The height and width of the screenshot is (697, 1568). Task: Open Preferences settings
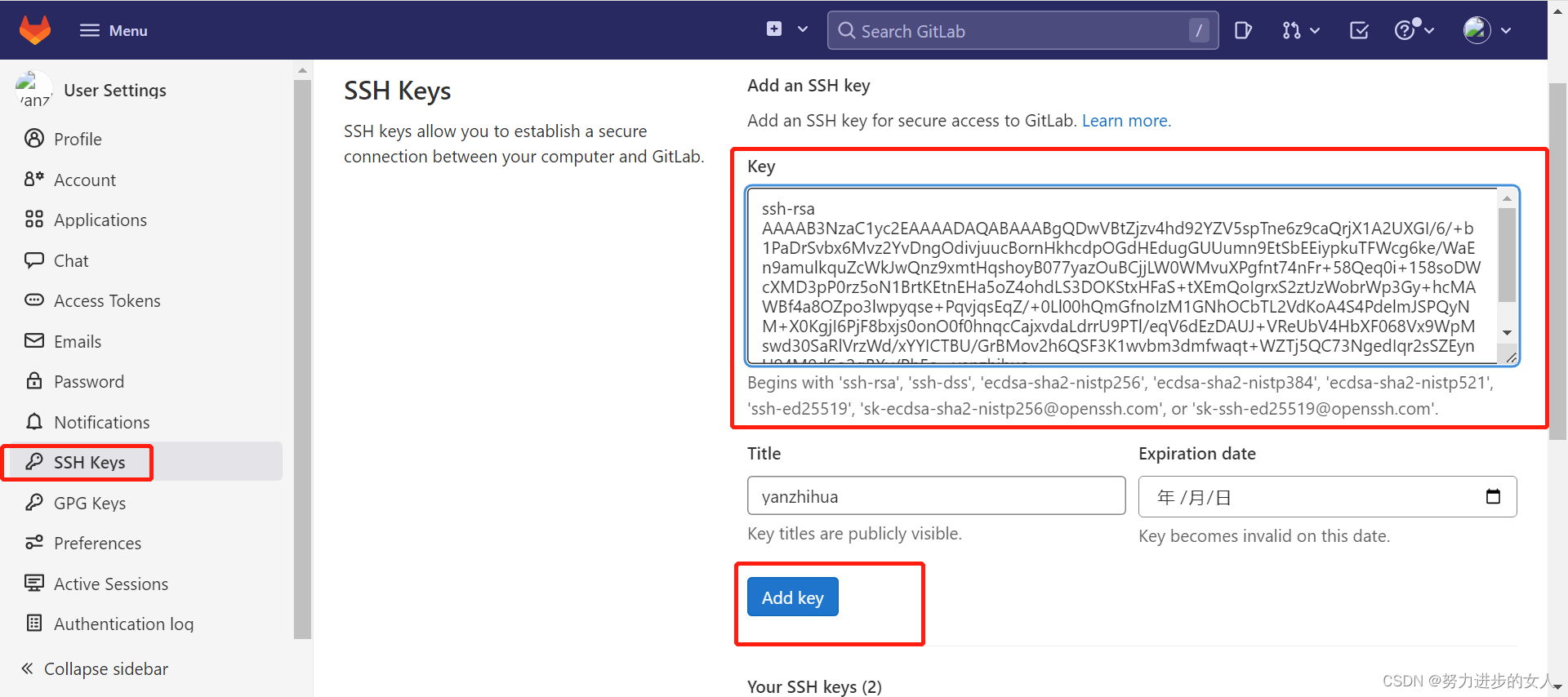coord(97,543)
